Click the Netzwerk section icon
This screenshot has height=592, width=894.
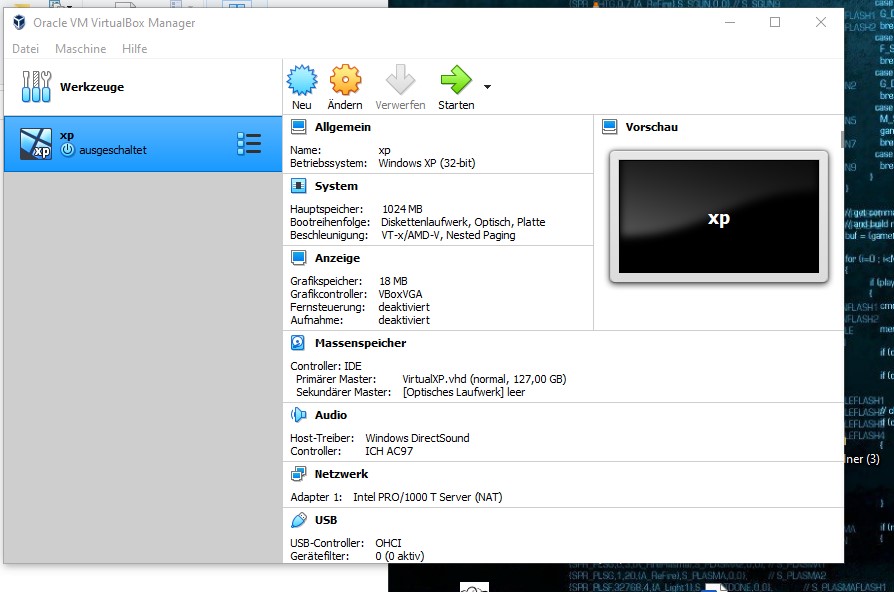coord(298,474)
